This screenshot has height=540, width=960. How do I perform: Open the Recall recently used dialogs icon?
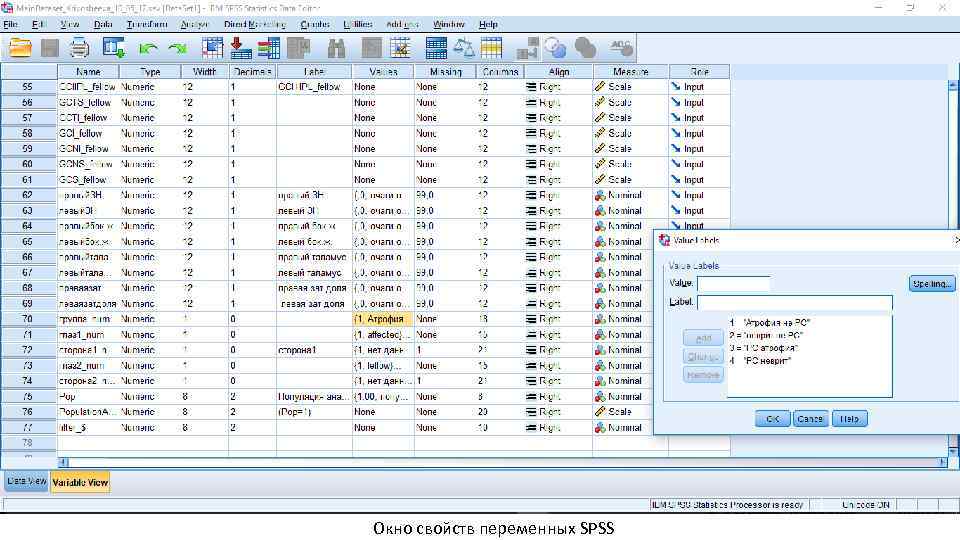[x=114, y=48]
